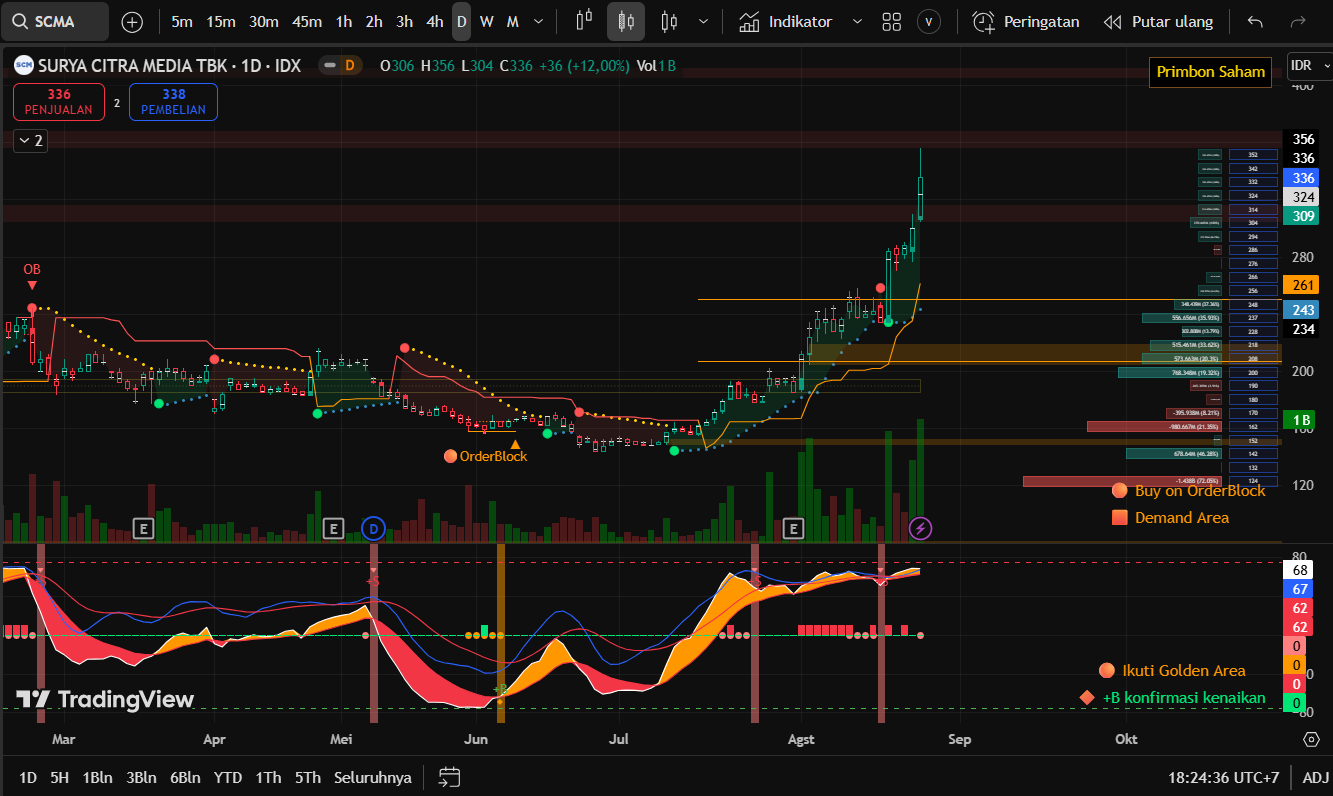Select the 5m timeframe
This screenshot has width=1333, height=796.
click(182, 21)
